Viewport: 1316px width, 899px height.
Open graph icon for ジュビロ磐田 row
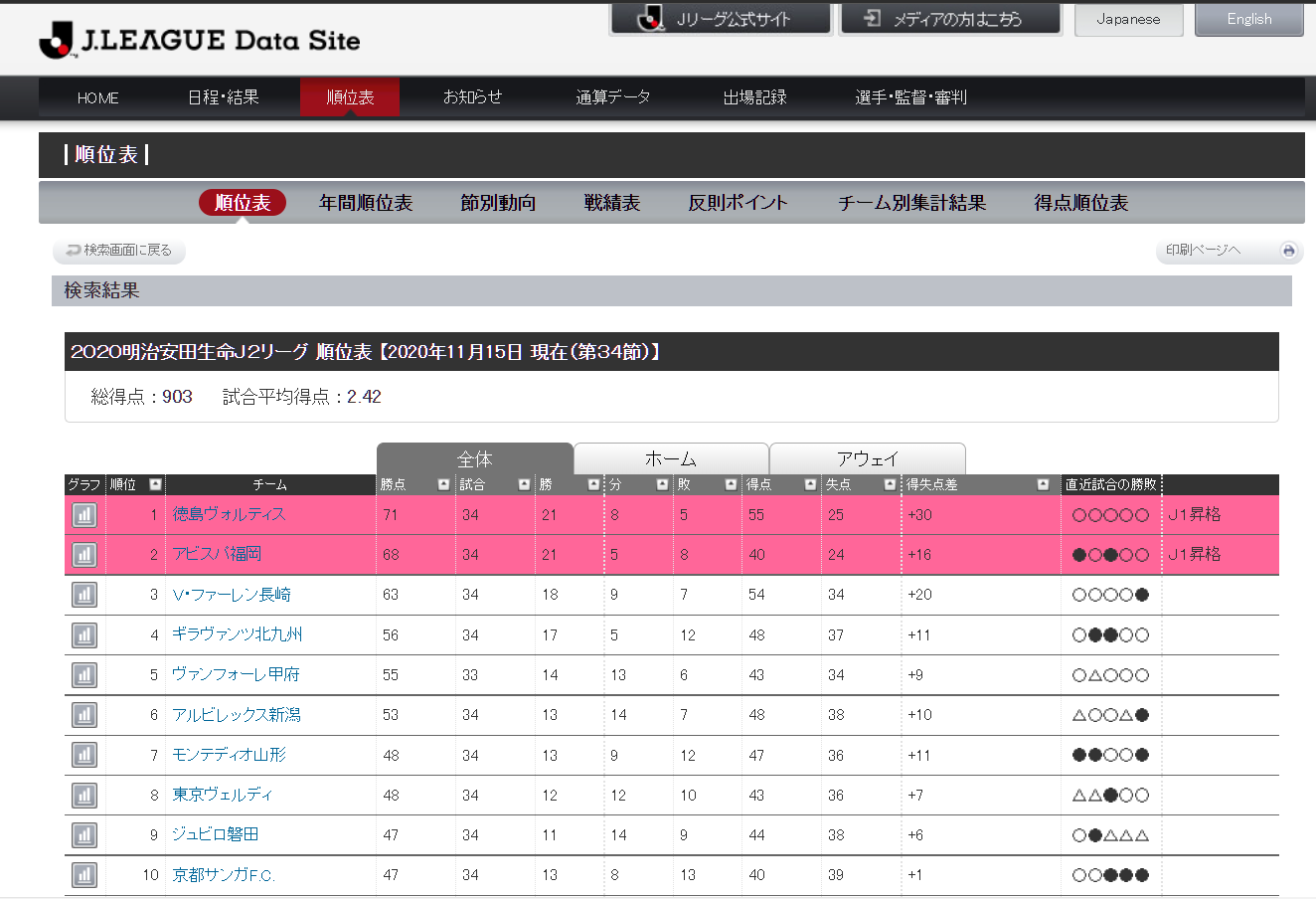pyautogui.click(x=84, y=834)
